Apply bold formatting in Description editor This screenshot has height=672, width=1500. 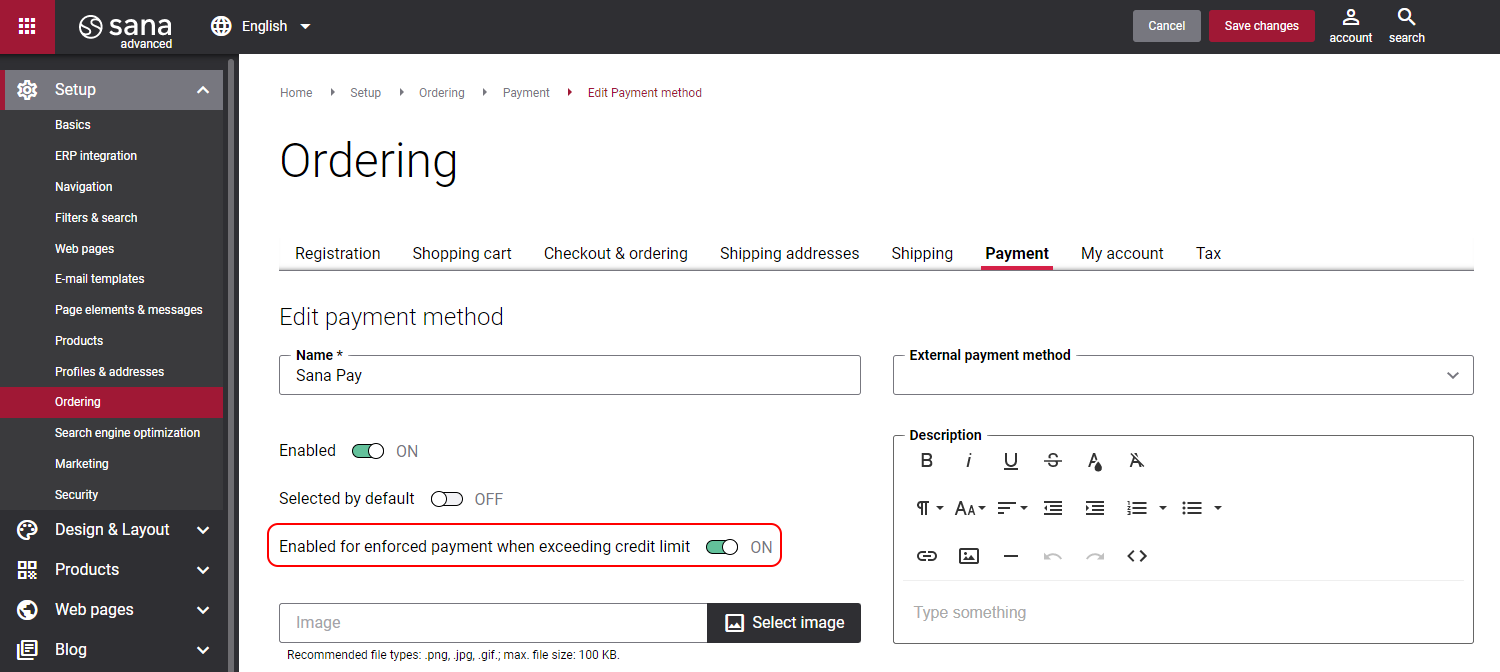[927, 460]
